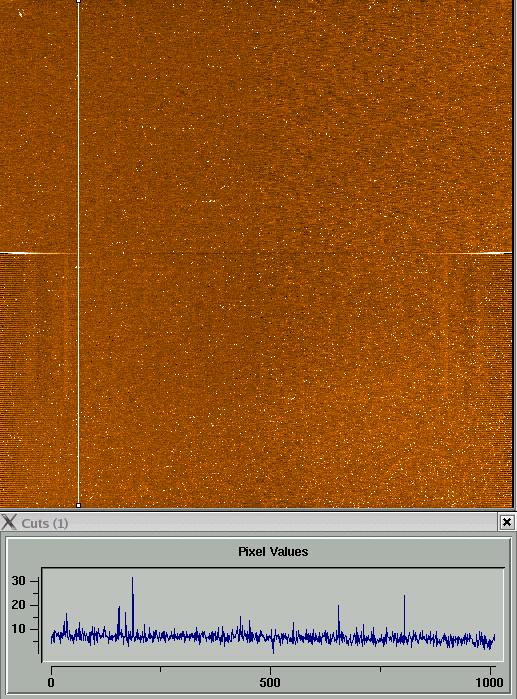The height and width of the screenshot is (699, 517).
Task: Click the x-axis label 500
Action: [270, 683]
